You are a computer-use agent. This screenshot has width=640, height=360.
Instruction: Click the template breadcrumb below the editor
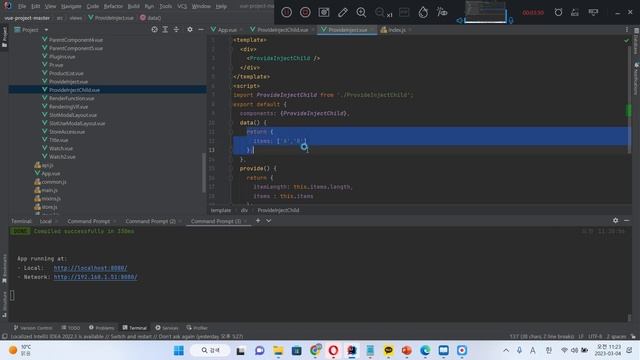click(221, 210)
